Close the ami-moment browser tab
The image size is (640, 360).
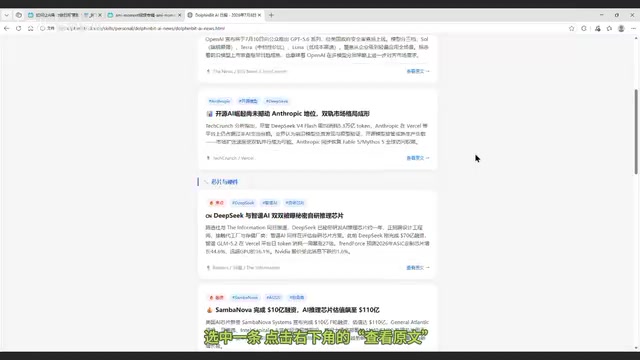pos(180,15)
